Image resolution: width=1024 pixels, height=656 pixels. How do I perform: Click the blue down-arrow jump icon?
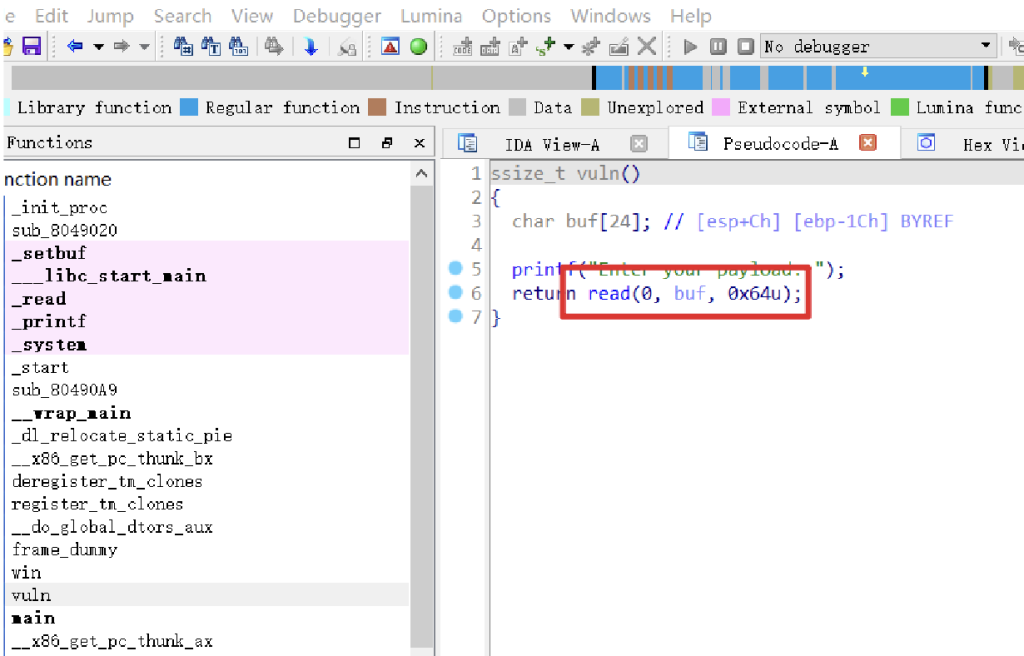click(311, 47)
